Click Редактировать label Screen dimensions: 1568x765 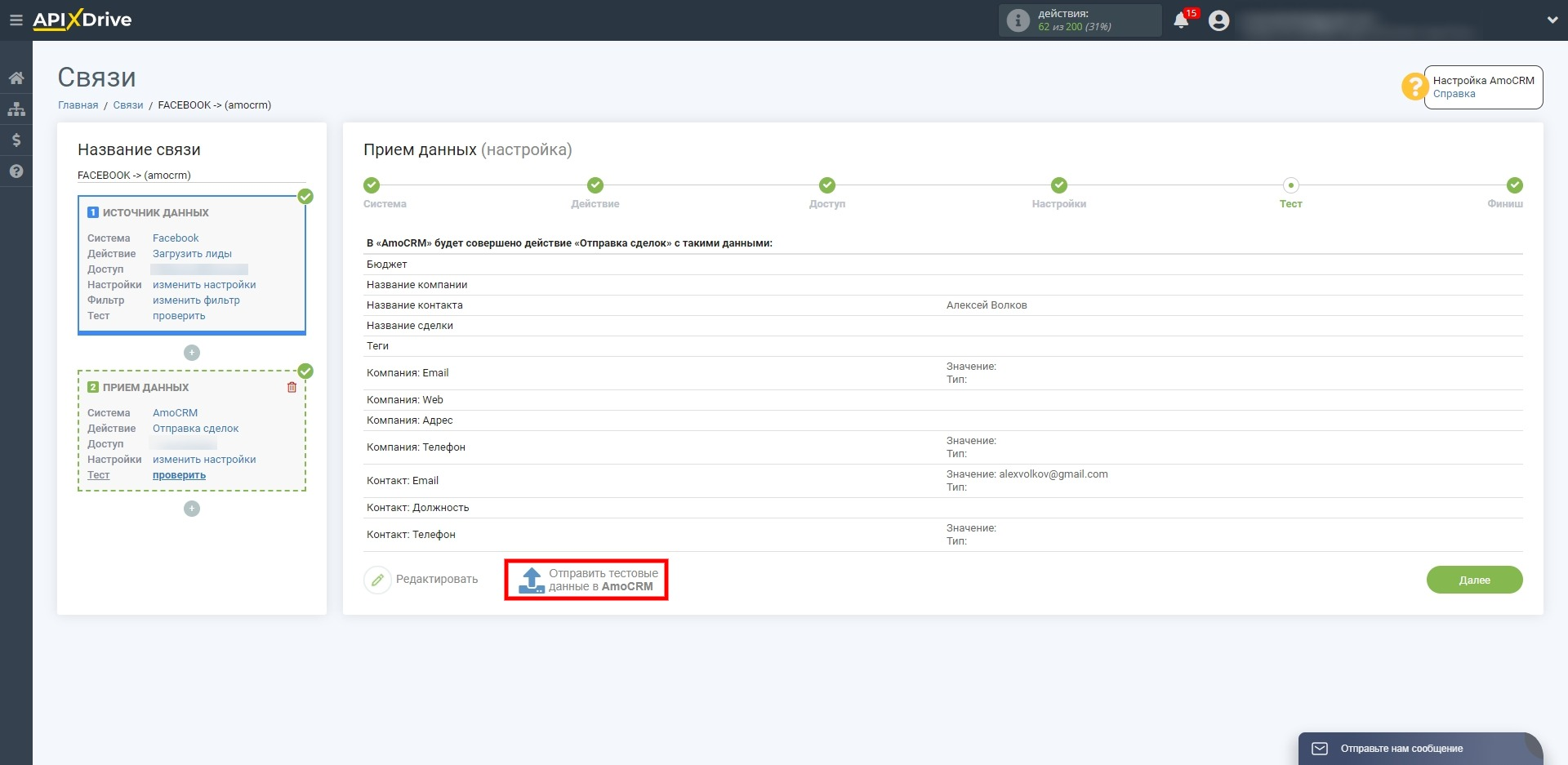pos(437,580)
